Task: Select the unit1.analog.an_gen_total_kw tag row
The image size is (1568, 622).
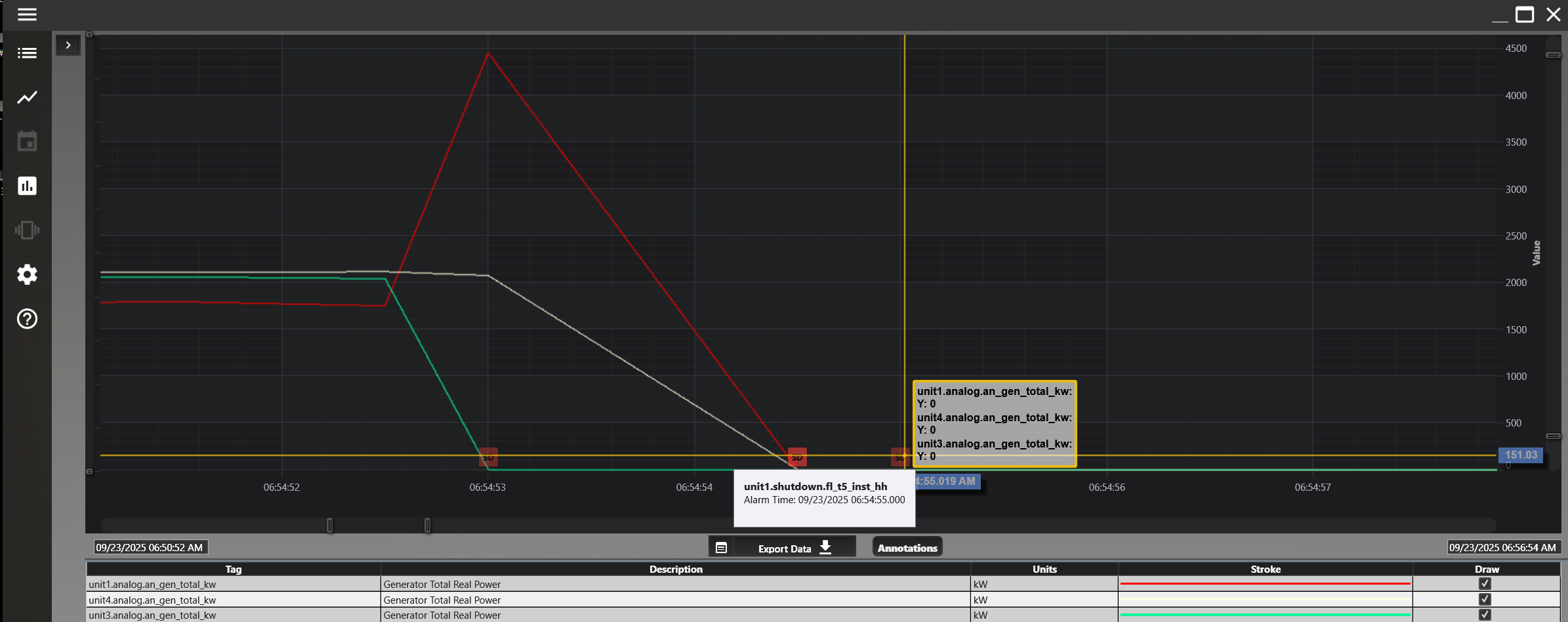Action: 233,585
